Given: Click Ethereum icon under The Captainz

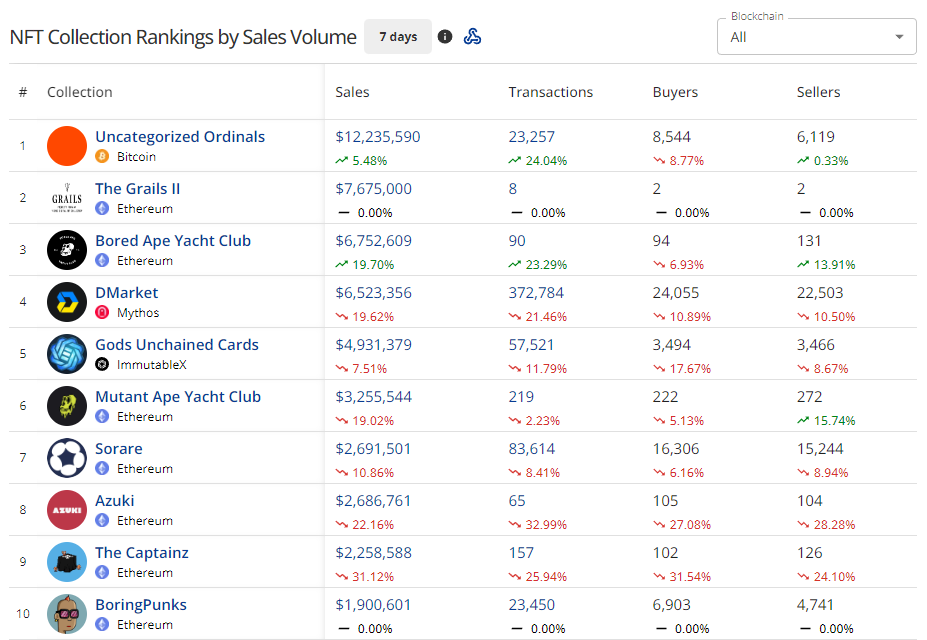Looking at the screenshot, I should click(x=102, y=573).
